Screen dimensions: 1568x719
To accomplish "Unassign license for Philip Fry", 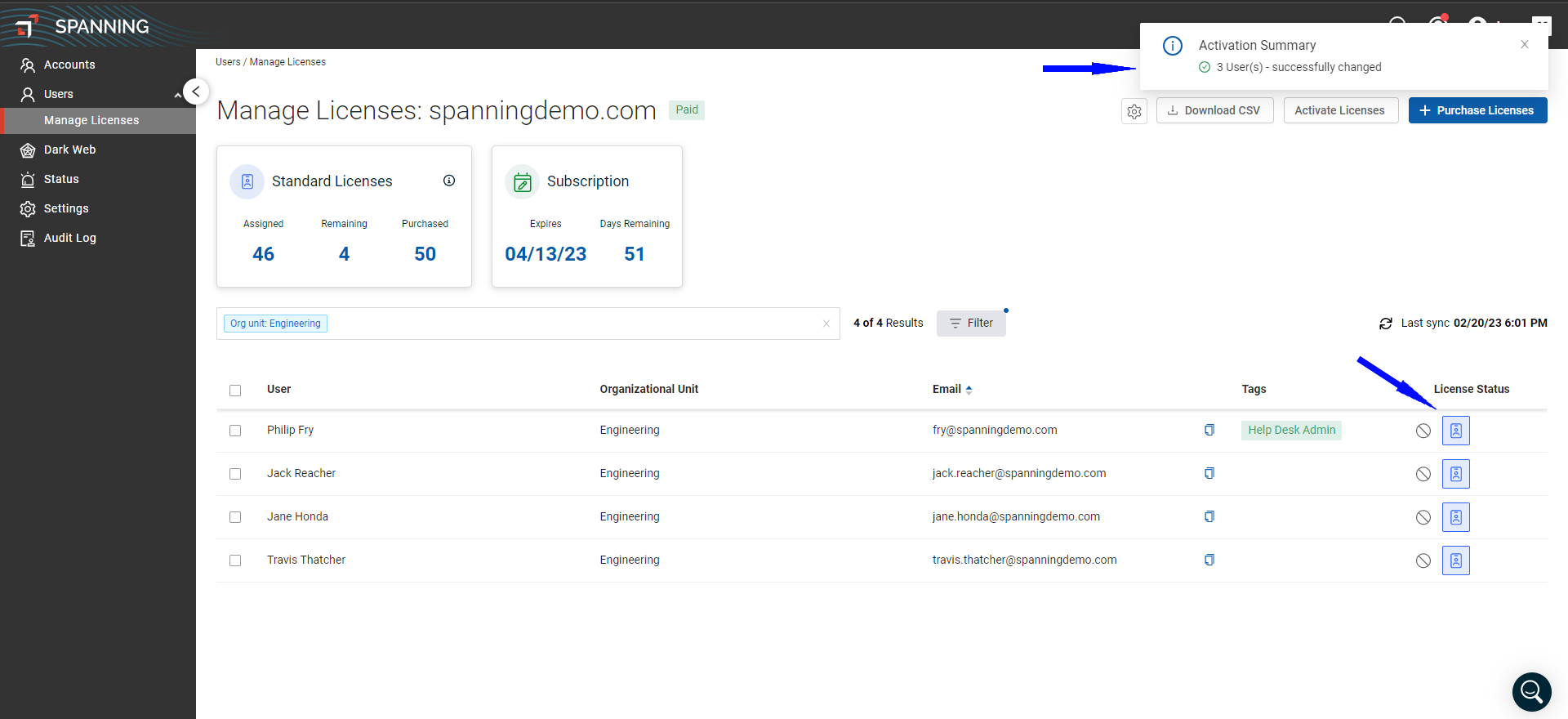I will [1423, 431].
